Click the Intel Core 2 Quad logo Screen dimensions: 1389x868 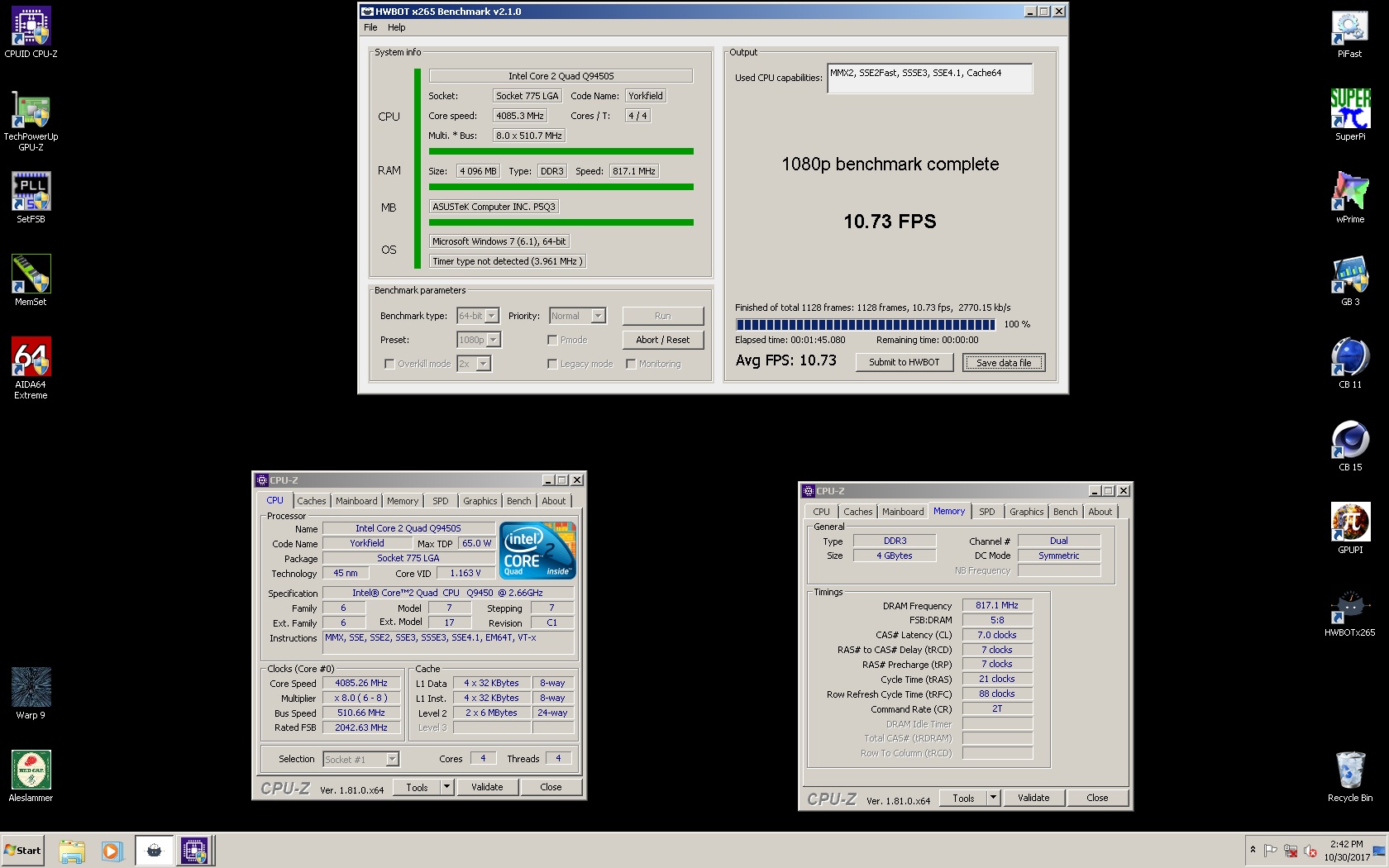[537, 550]
